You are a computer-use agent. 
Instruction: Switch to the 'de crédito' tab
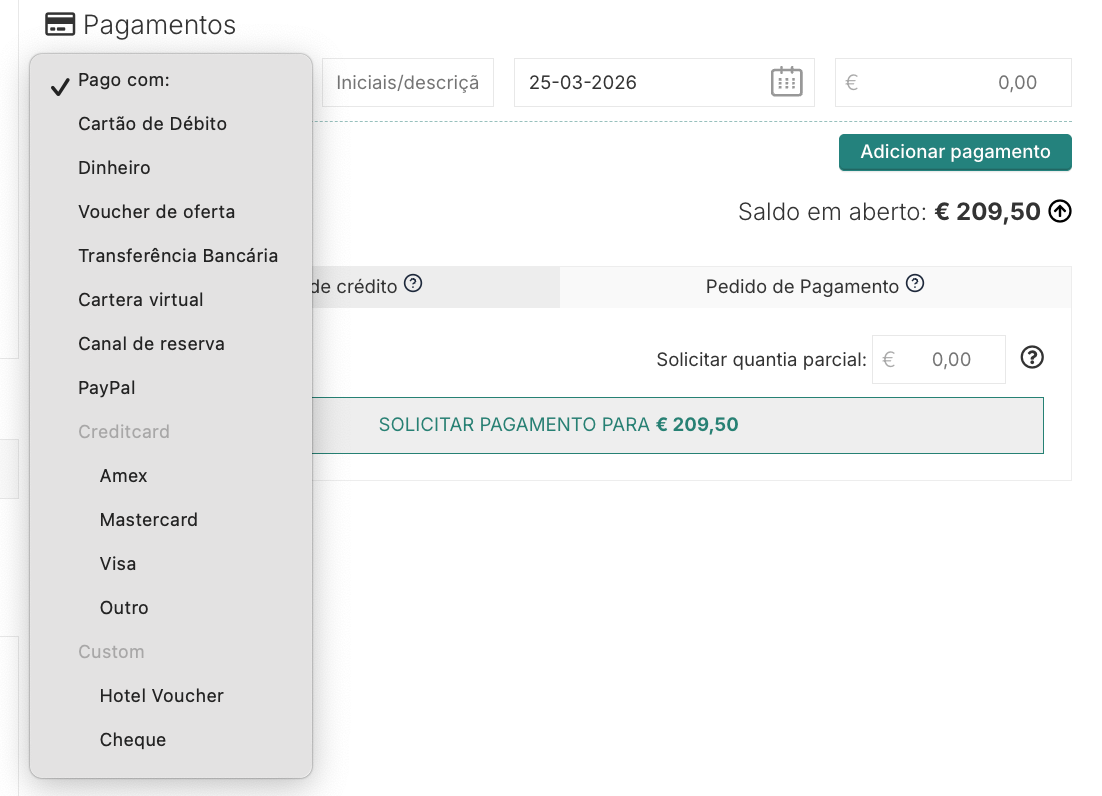pyautogui.click(x=436, y=287)
